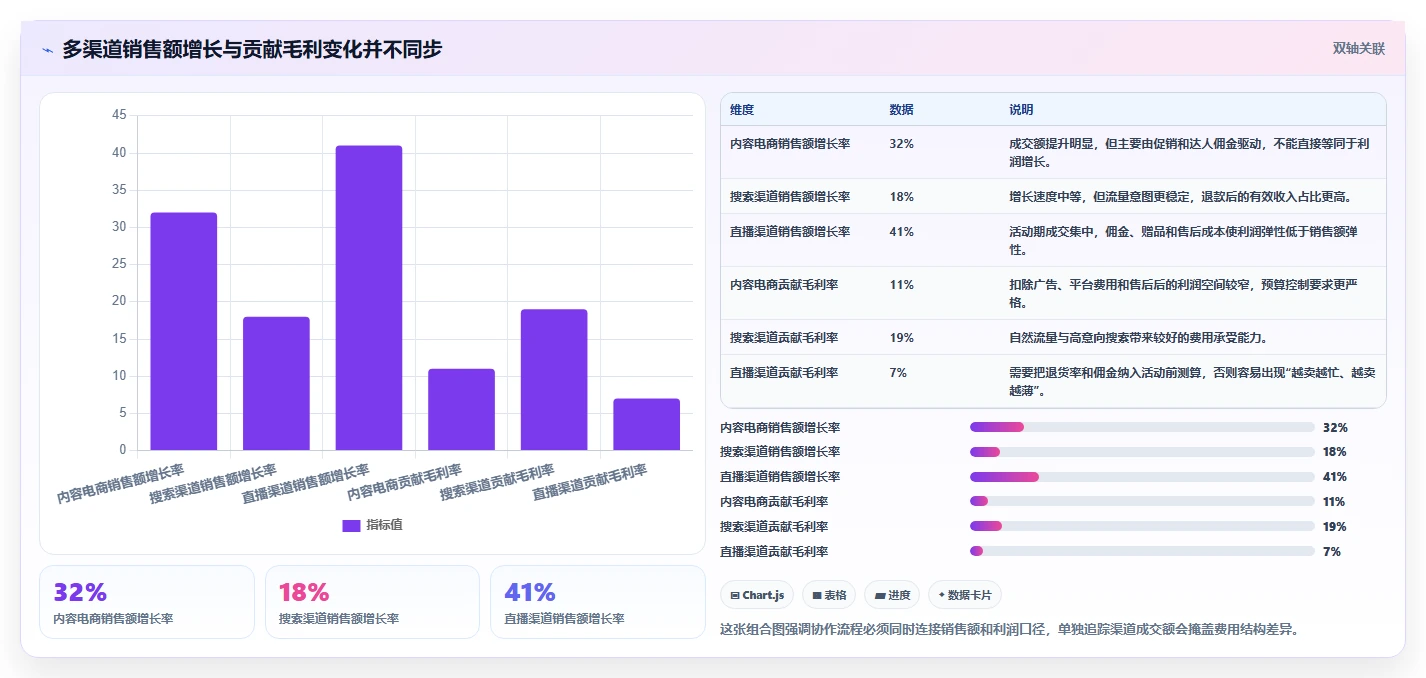Click the 双轴关联 label in header

point(1358,49)
